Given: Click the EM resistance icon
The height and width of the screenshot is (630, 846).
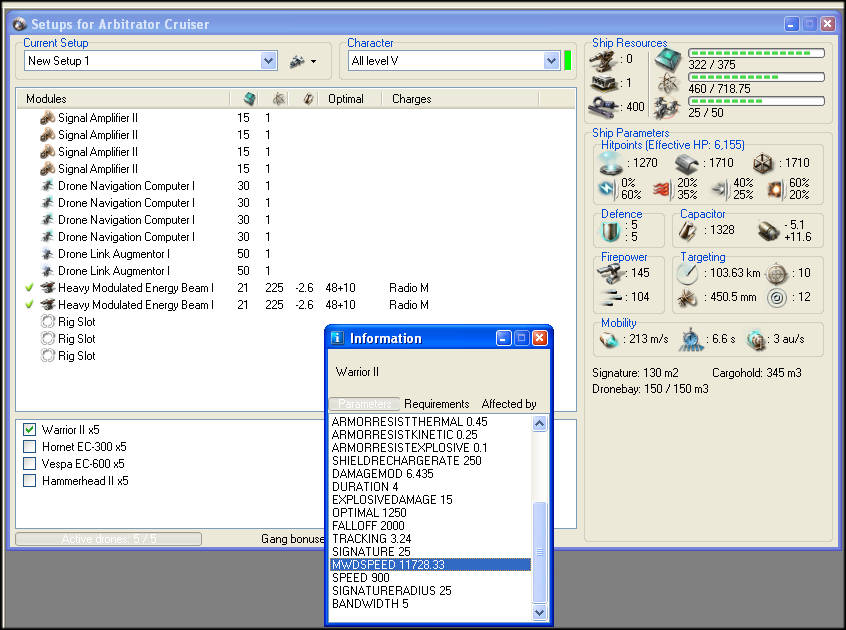Looking at the screenshot, I should point(608,188).
